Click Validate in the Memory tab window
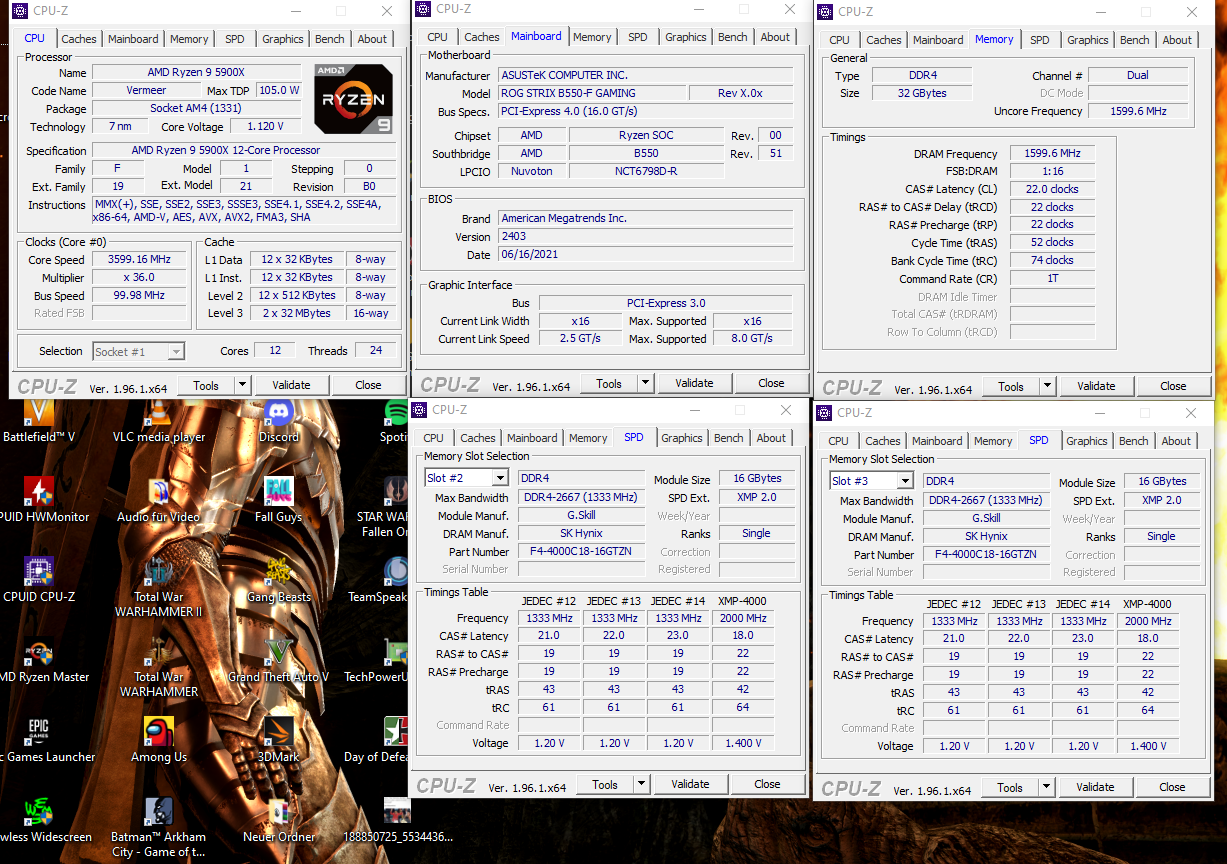This screenshot has width=1227, height=864. pos(1096,386)
